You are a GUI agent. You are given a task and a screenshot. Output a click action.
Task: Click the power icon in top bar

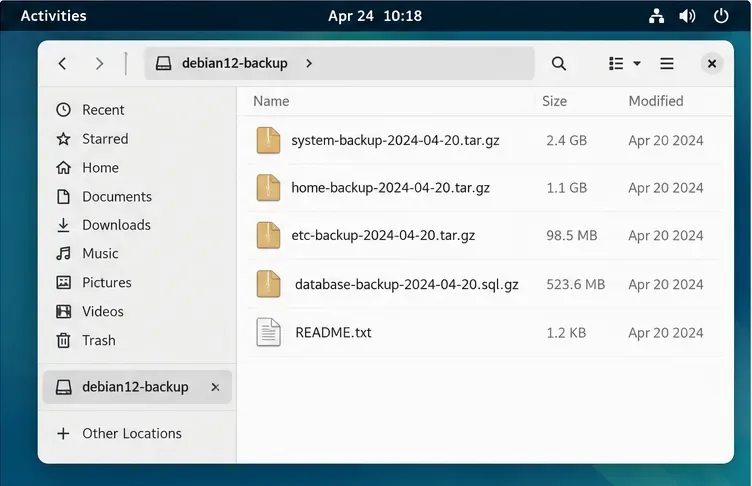[x=721, y=16]
